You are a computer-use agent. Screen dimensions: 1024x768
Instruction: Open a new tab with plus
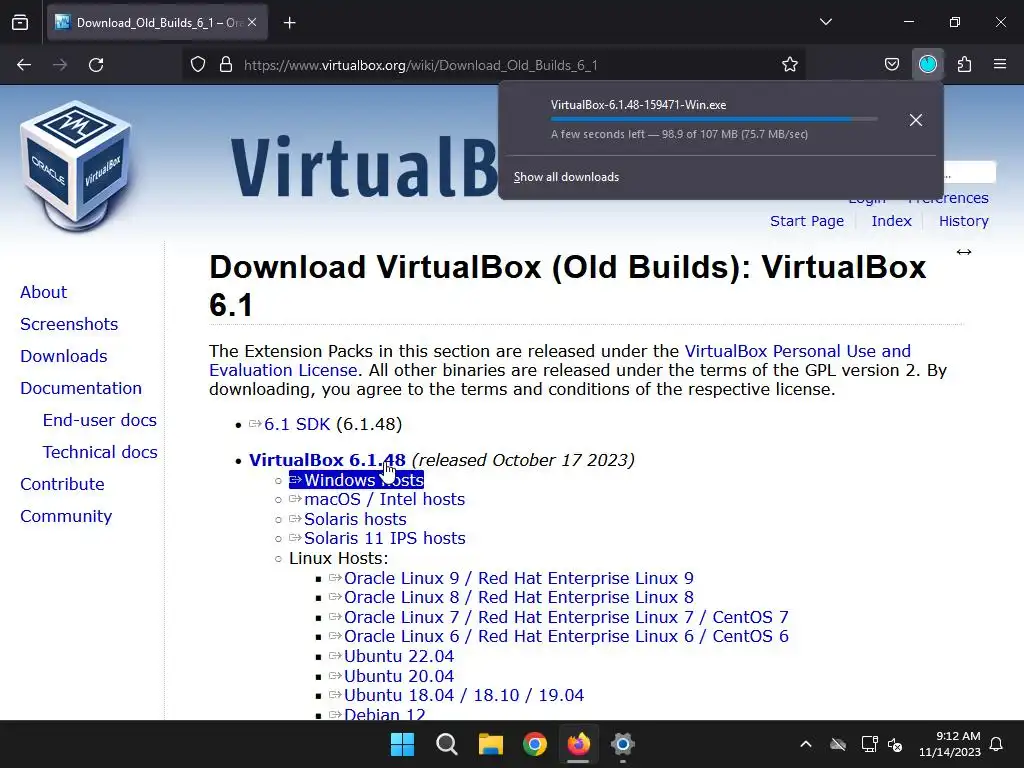pyautogui.click(x=290, y=23)
